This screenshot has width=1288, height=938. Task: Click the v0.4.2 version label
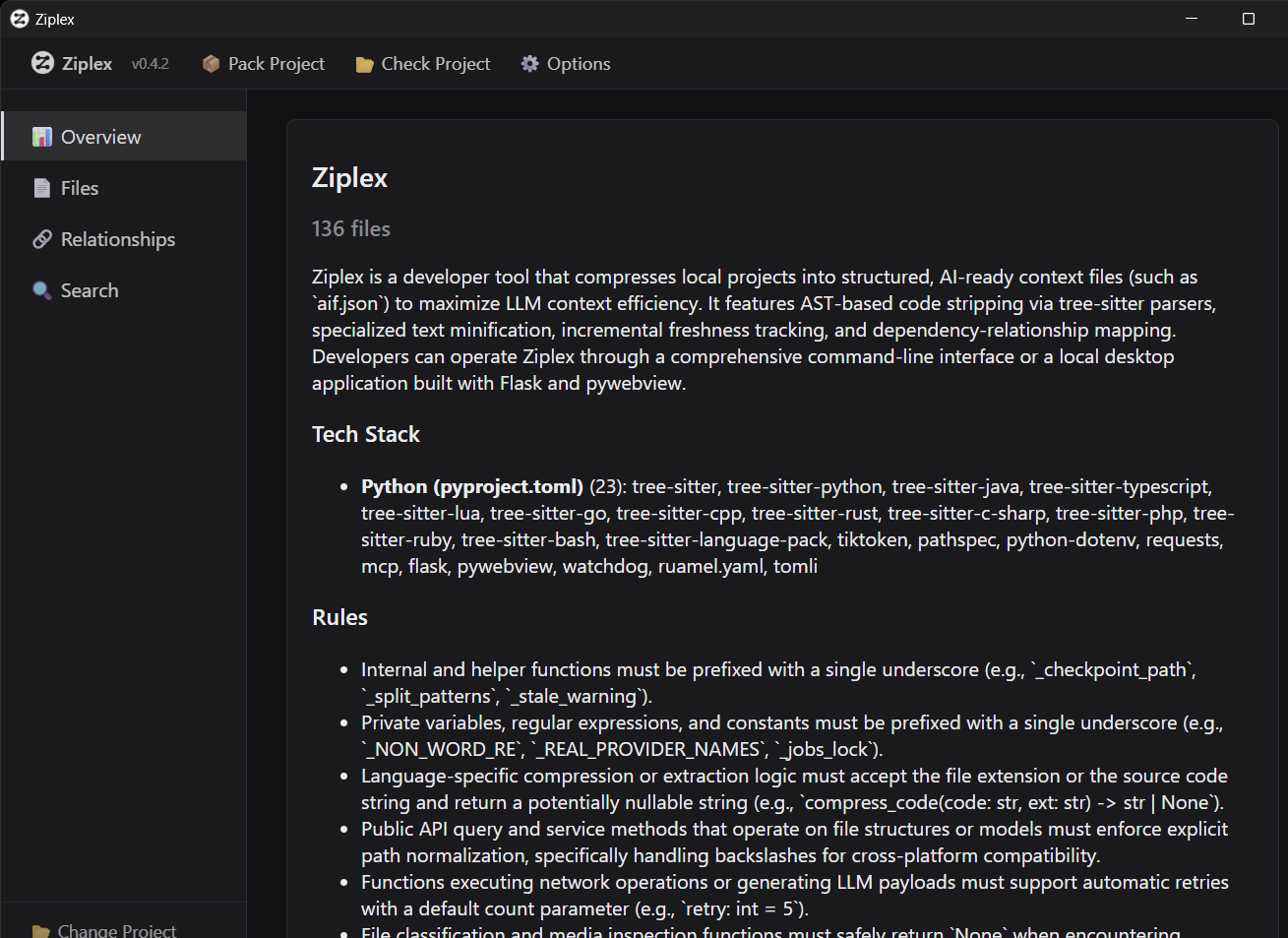(x=151, y=64)
